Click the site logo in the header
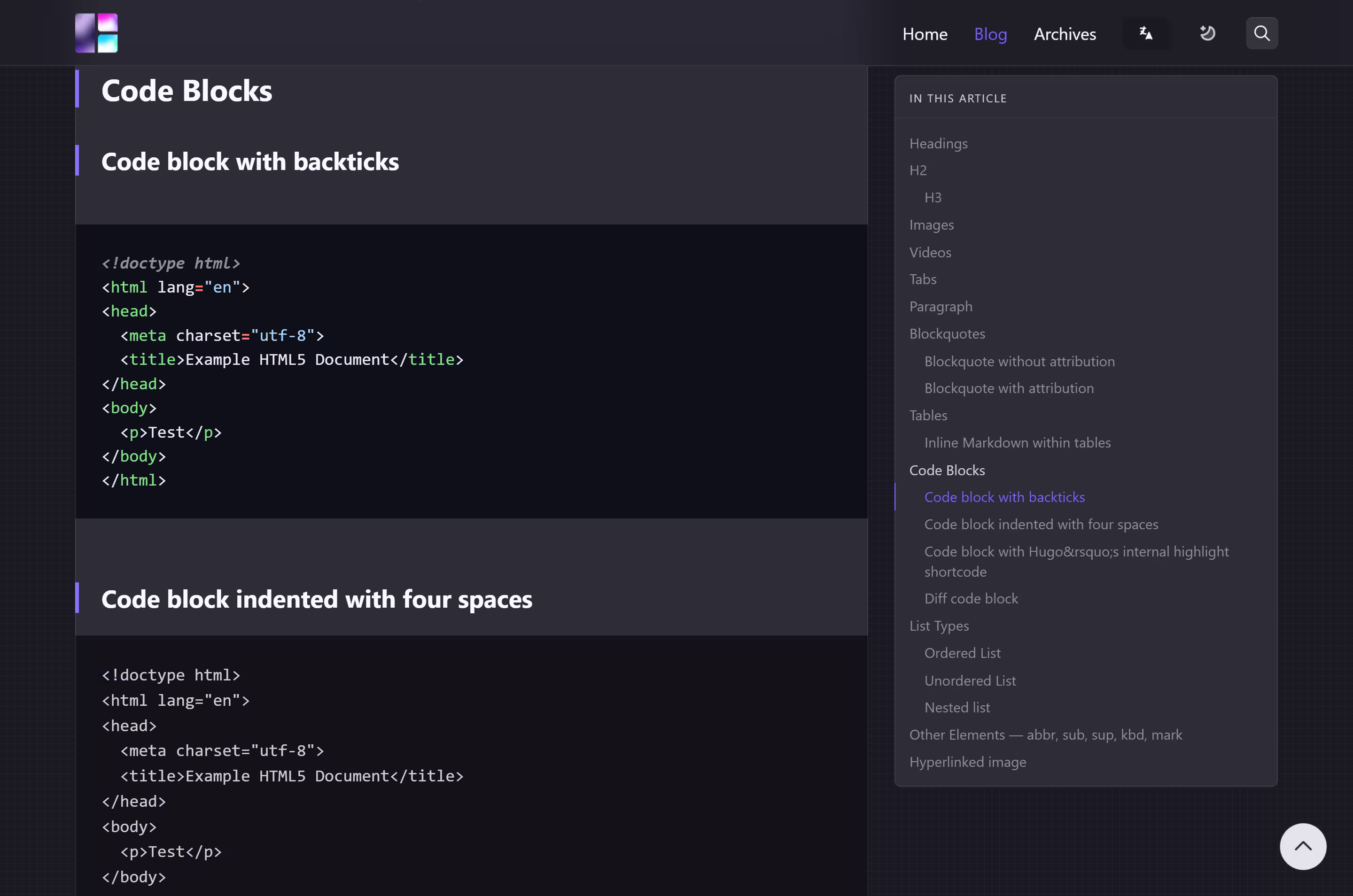The width and height of the screenshot is (1353, 896). point(96,33)
